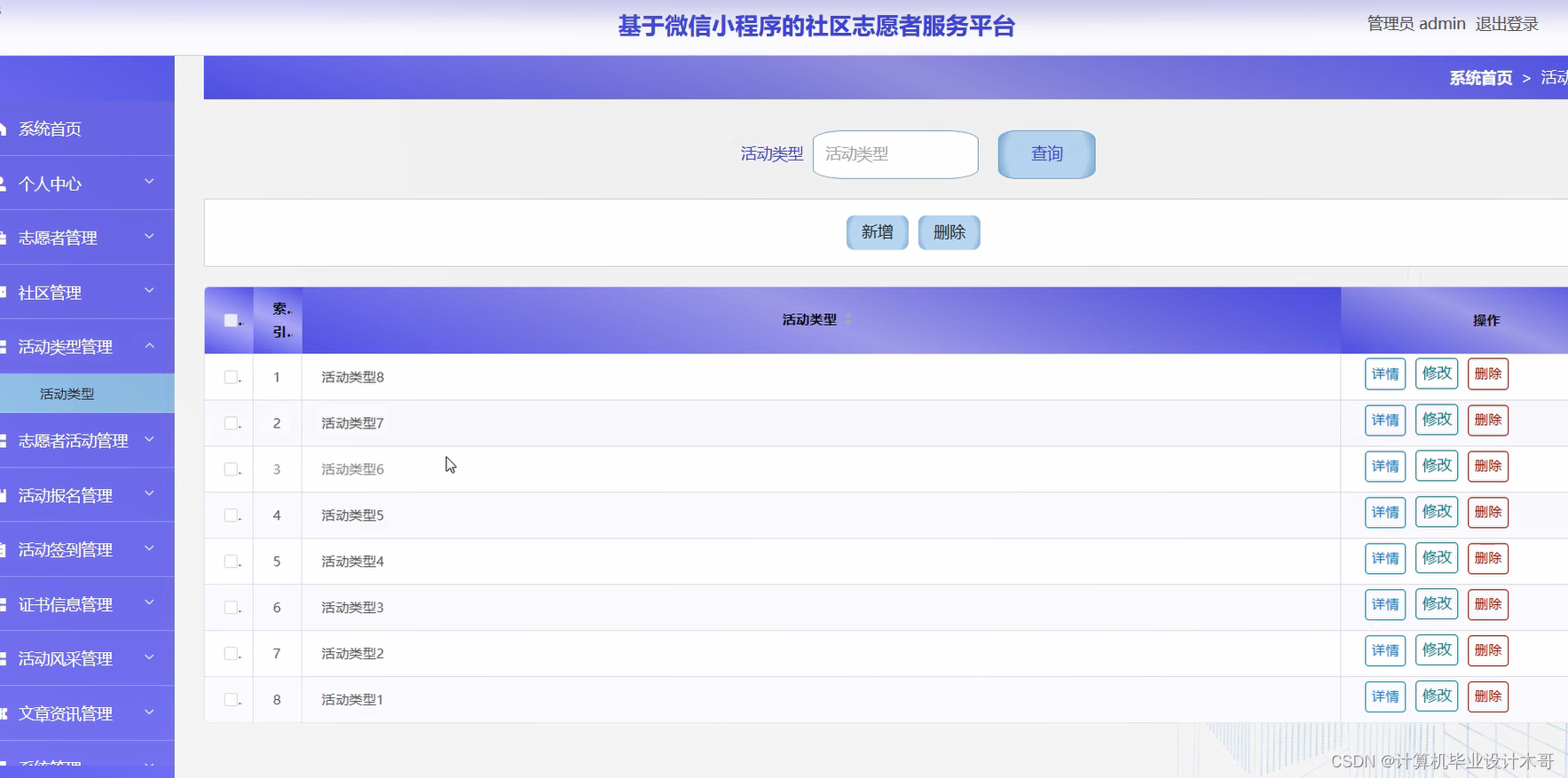This screenshot has width=1568, height=778.
Task: Expand the 社区管理 sidebar chevron
Action: [149, 291]
